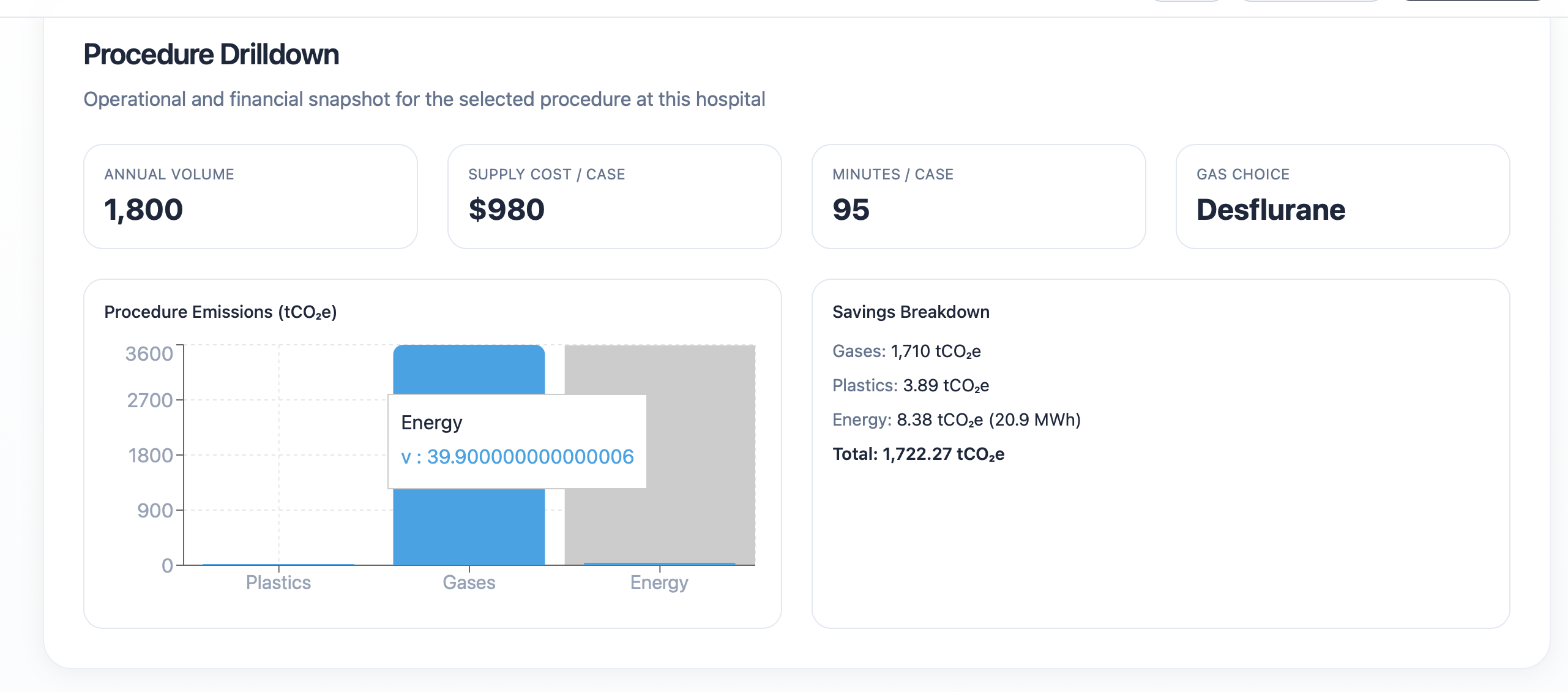Click the Procedure Drilldown heading
The width and height of the screenshot is (1568, 692).
[x=211, y=55]
